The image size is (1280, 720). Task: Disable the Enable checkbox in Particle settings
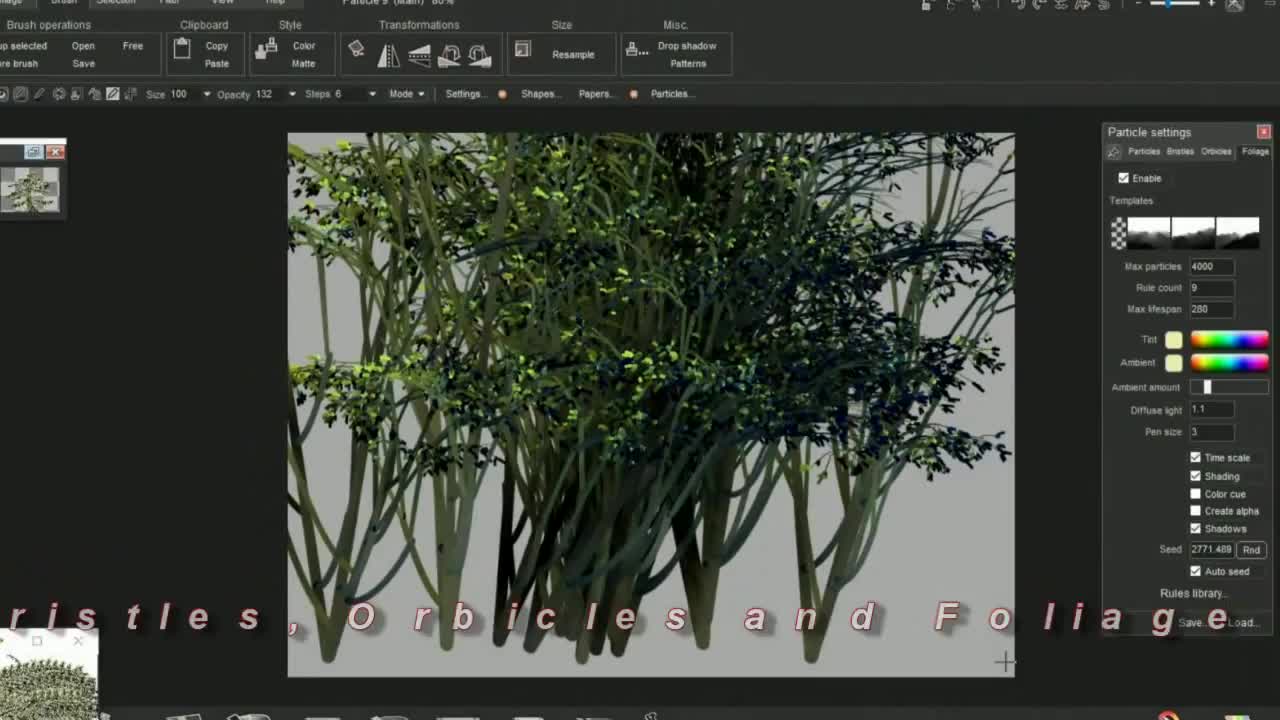click(x=1124, y=178)
